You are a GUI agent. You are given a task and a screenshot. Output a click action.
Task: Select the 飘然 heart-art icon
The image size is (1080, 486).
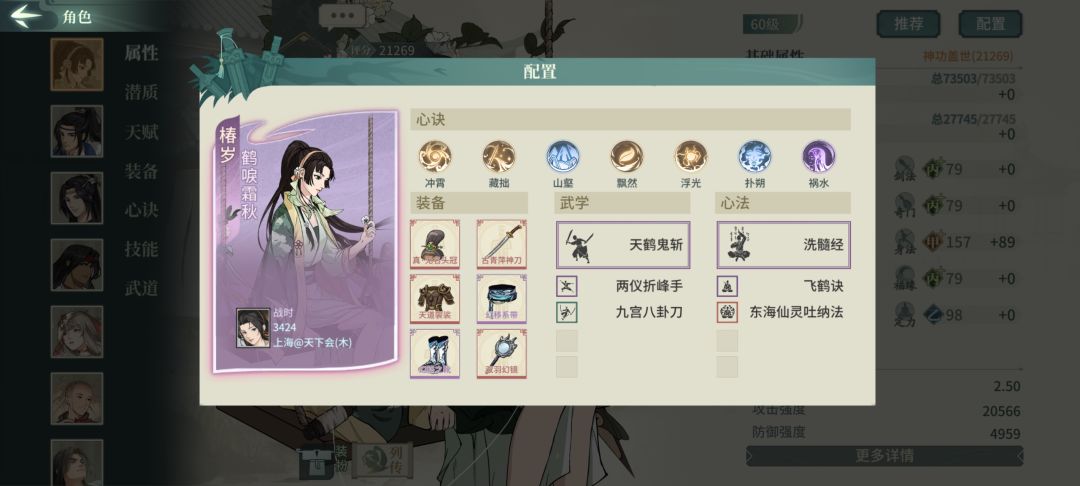[627, 156]
